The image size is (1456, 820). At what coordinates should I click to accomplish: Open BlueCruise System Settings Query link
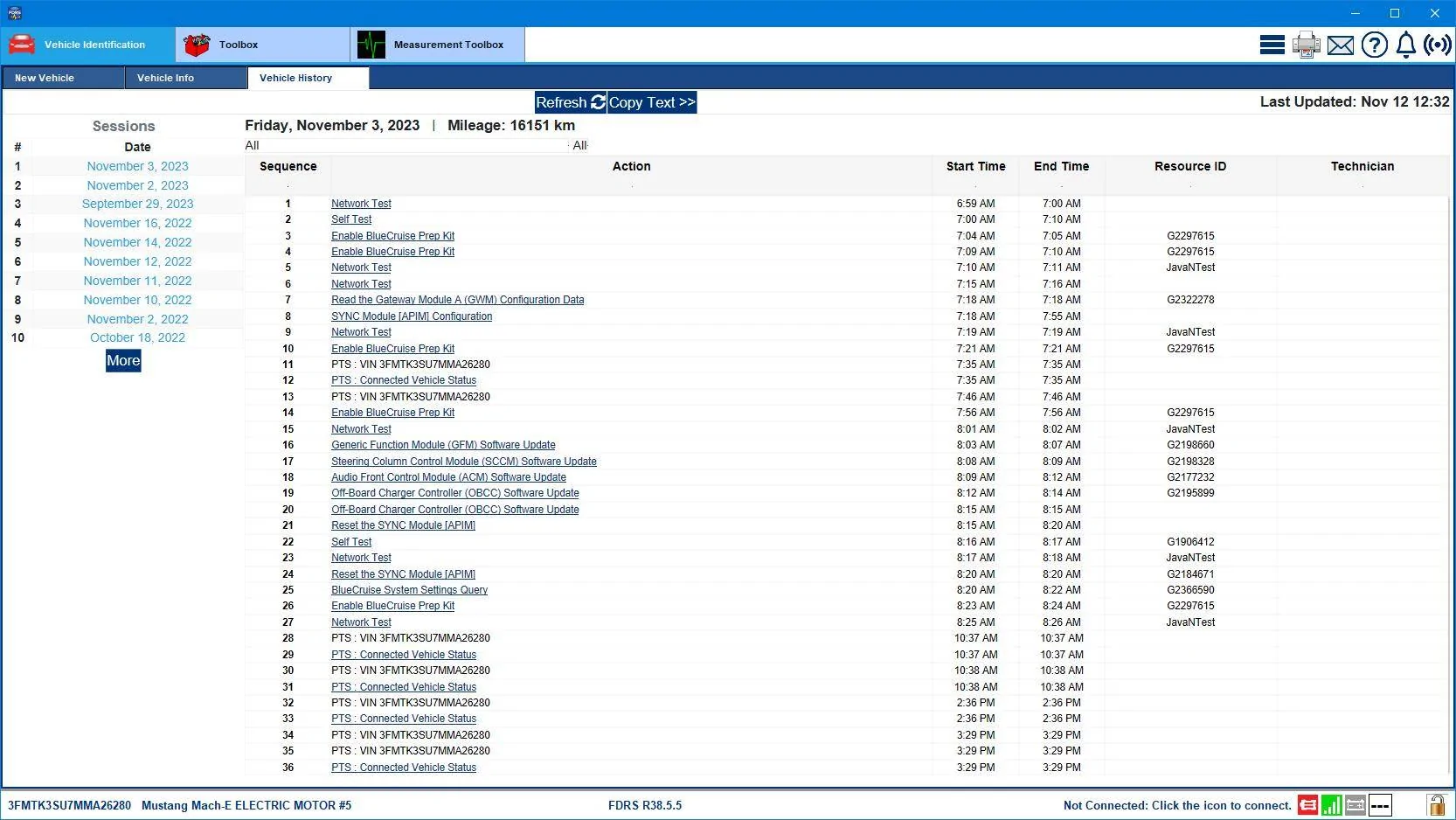[409, 590]
